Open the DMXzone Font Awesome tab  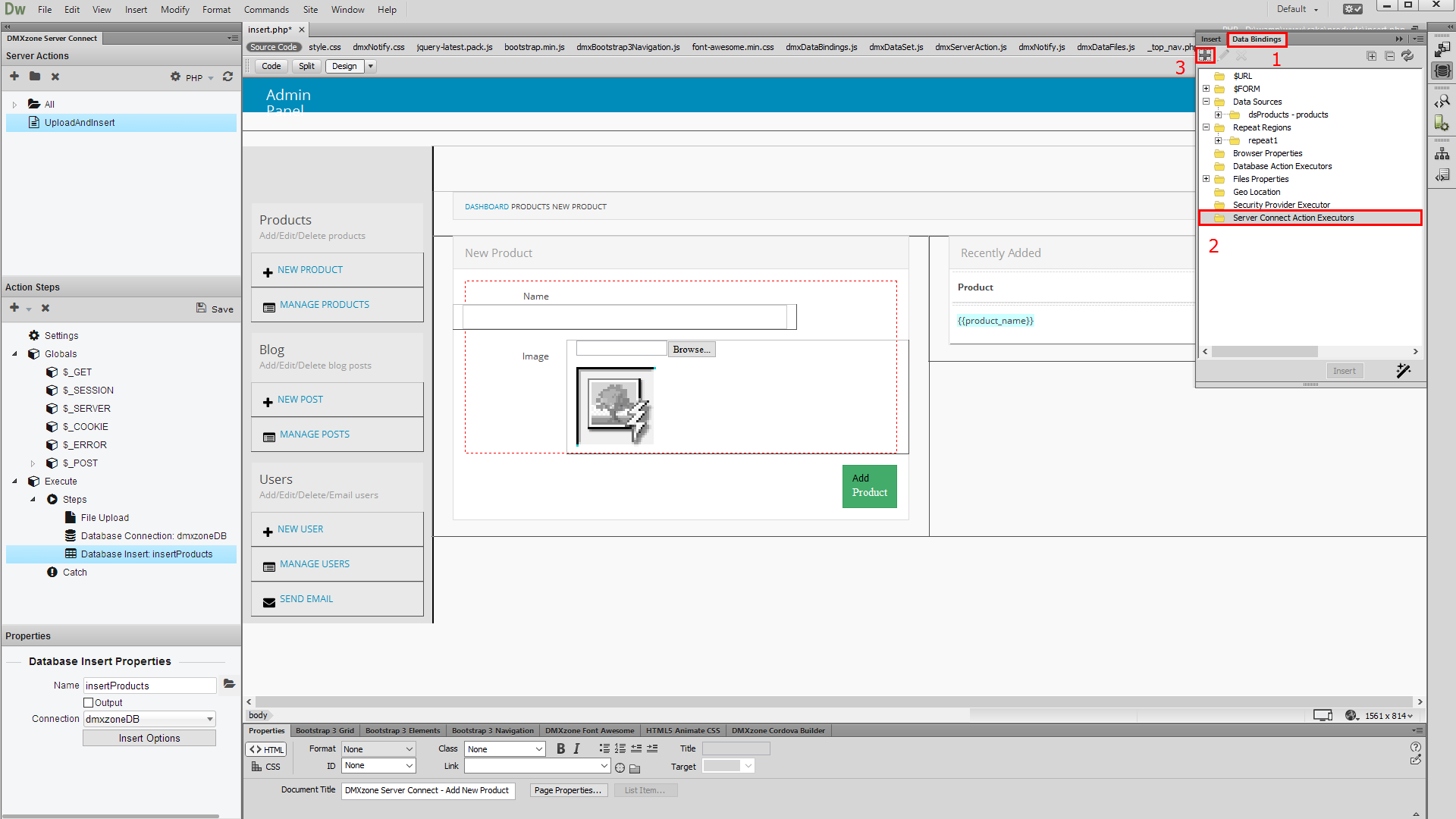(589, 731)
